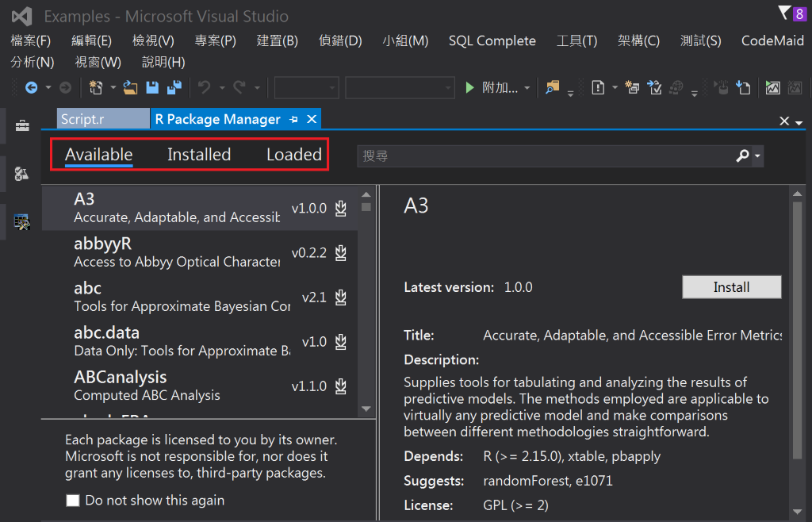Open the attach start button dropdown arrow
This screenshot has width=812, height=522.
point(527,88)
